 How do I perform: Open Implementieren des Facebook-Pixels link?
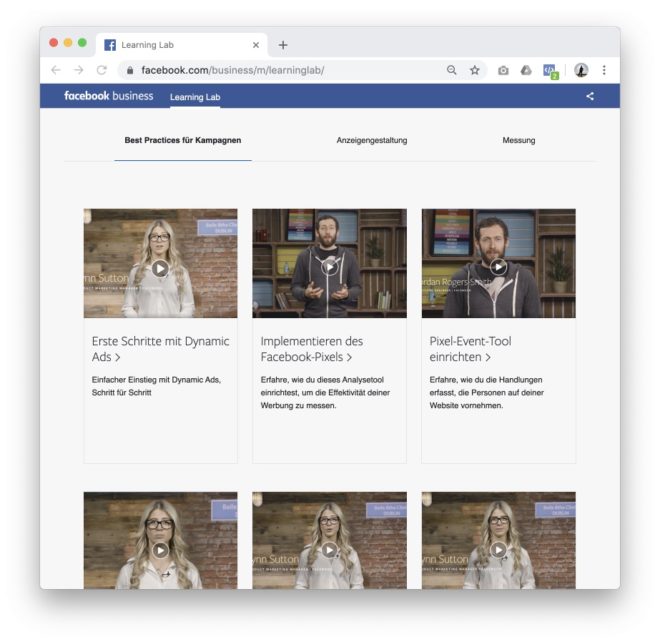click(311, 349)
